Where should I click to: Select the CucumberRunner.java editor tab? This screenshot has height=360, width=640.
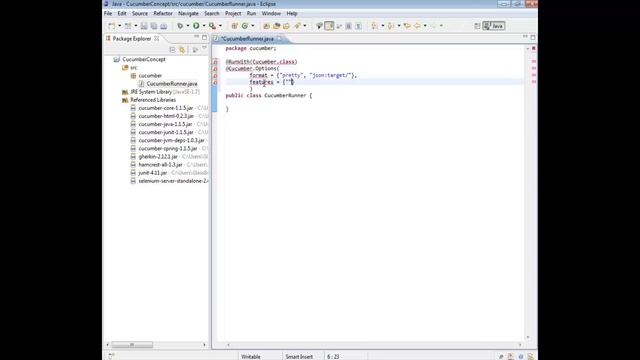tap(247, 39)
